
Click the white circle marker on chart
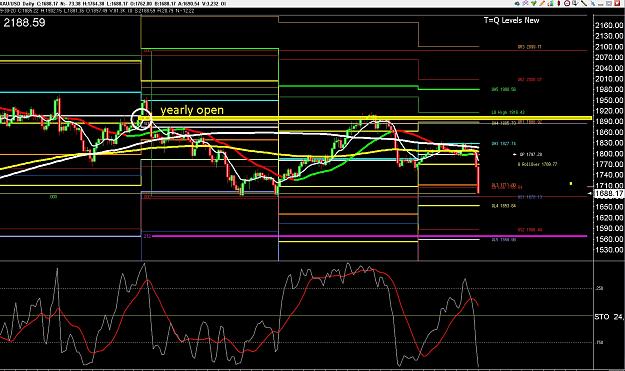(141, 118)
